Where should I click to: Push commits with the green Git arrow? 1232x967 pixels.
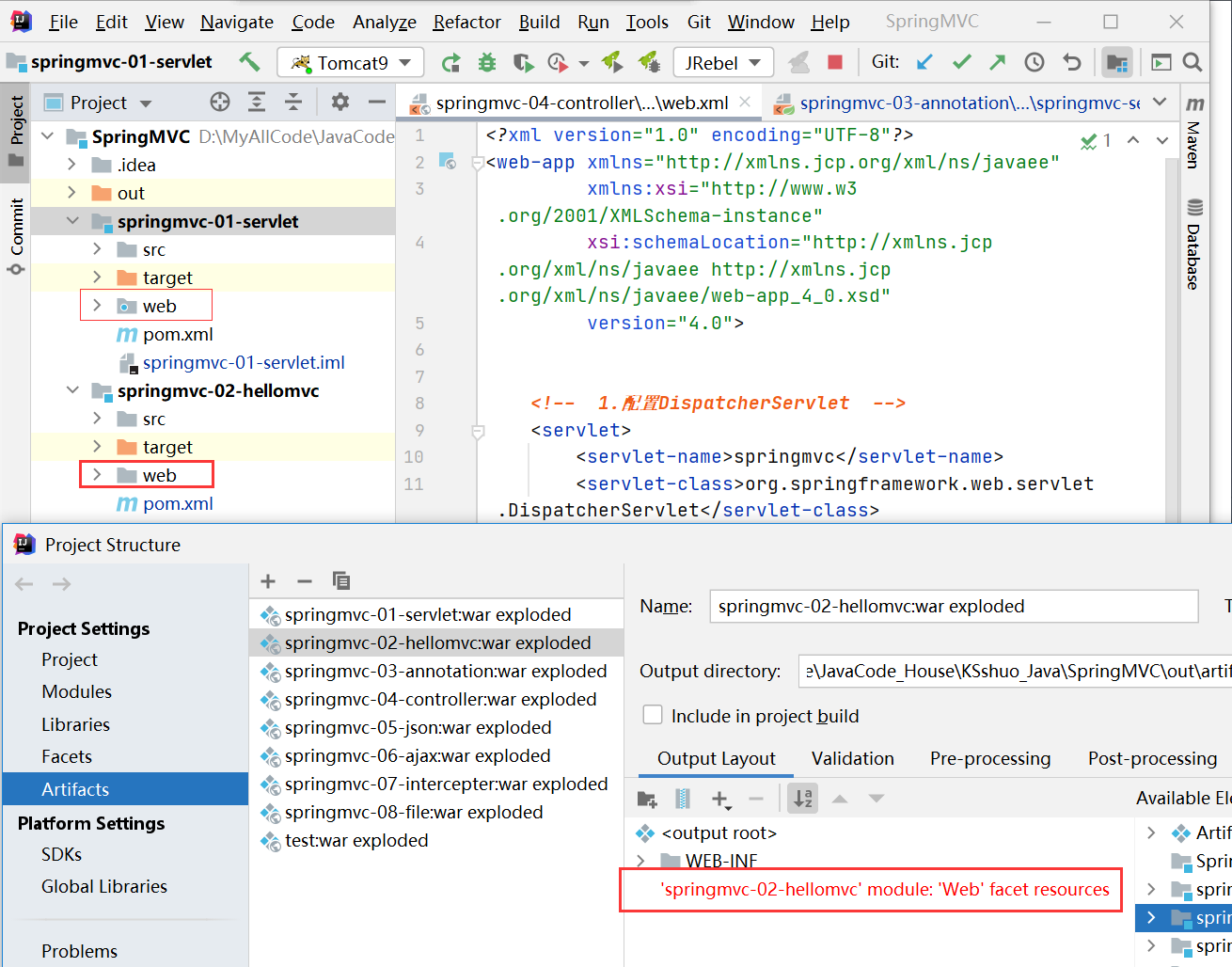[997, 61]
